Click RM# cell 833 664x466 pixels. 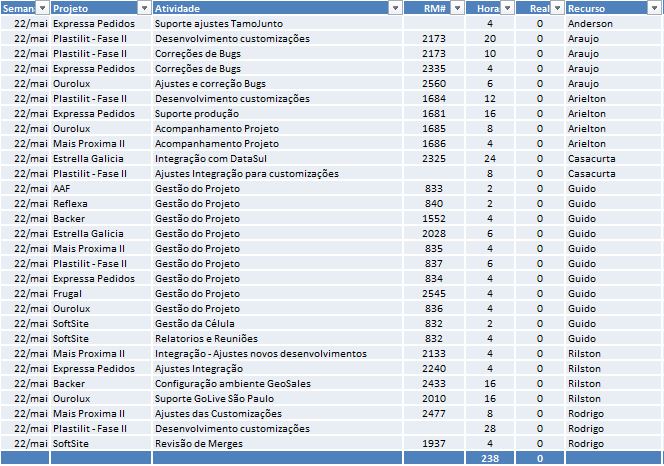click(434, 189)
